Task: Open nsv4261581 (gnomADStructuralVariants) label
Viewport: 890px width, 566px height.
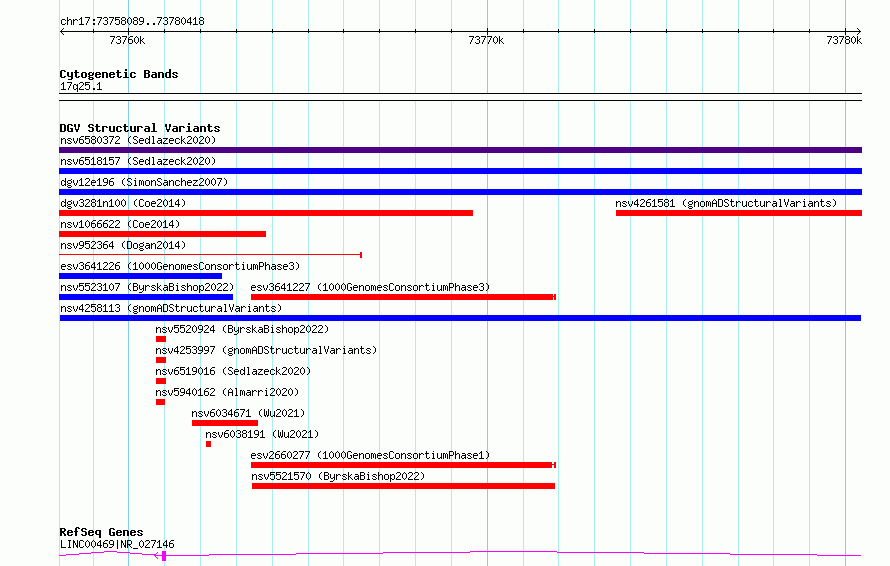Action: coord(726,203)
